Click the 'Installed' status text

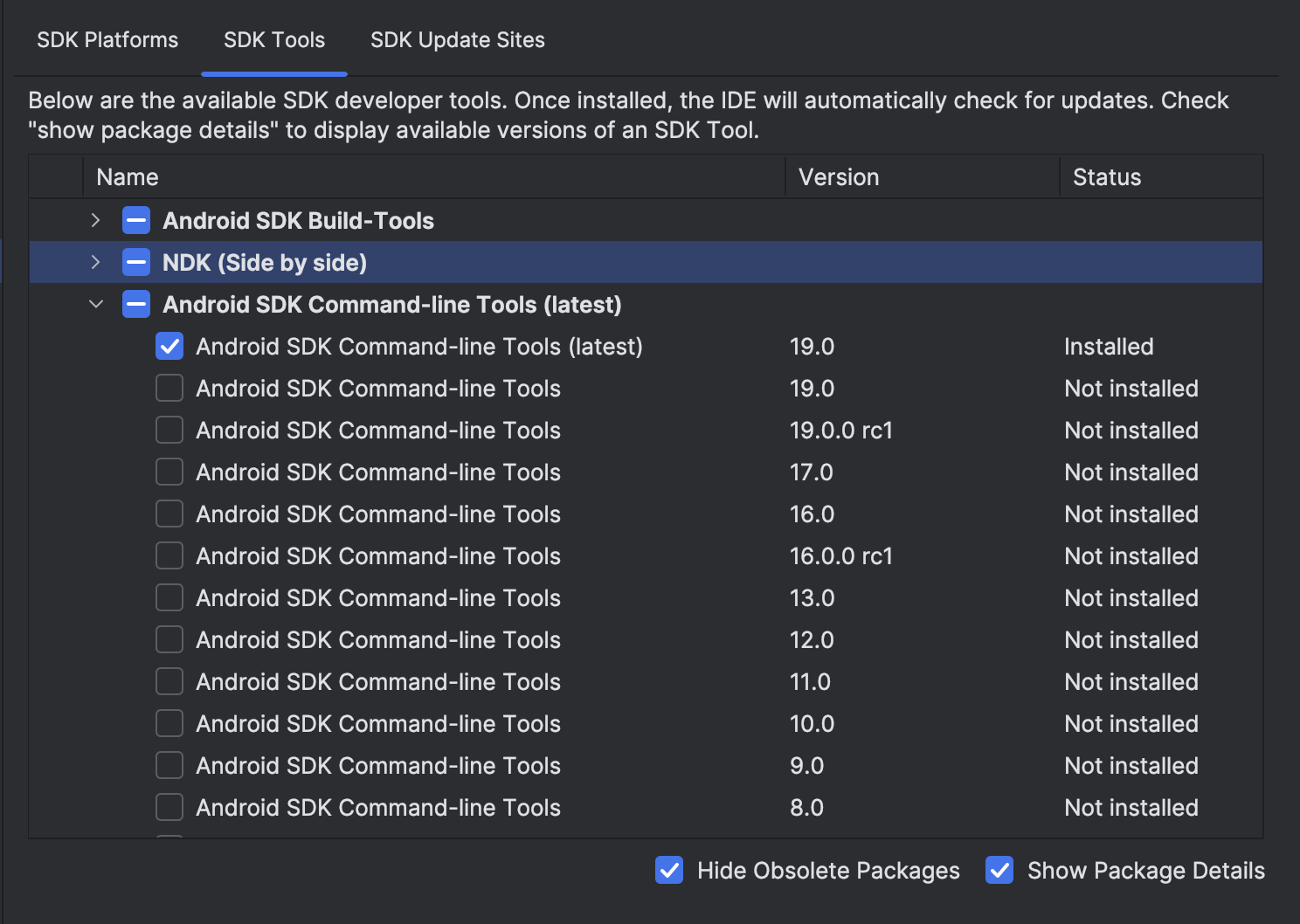[x=1109, y=347]
